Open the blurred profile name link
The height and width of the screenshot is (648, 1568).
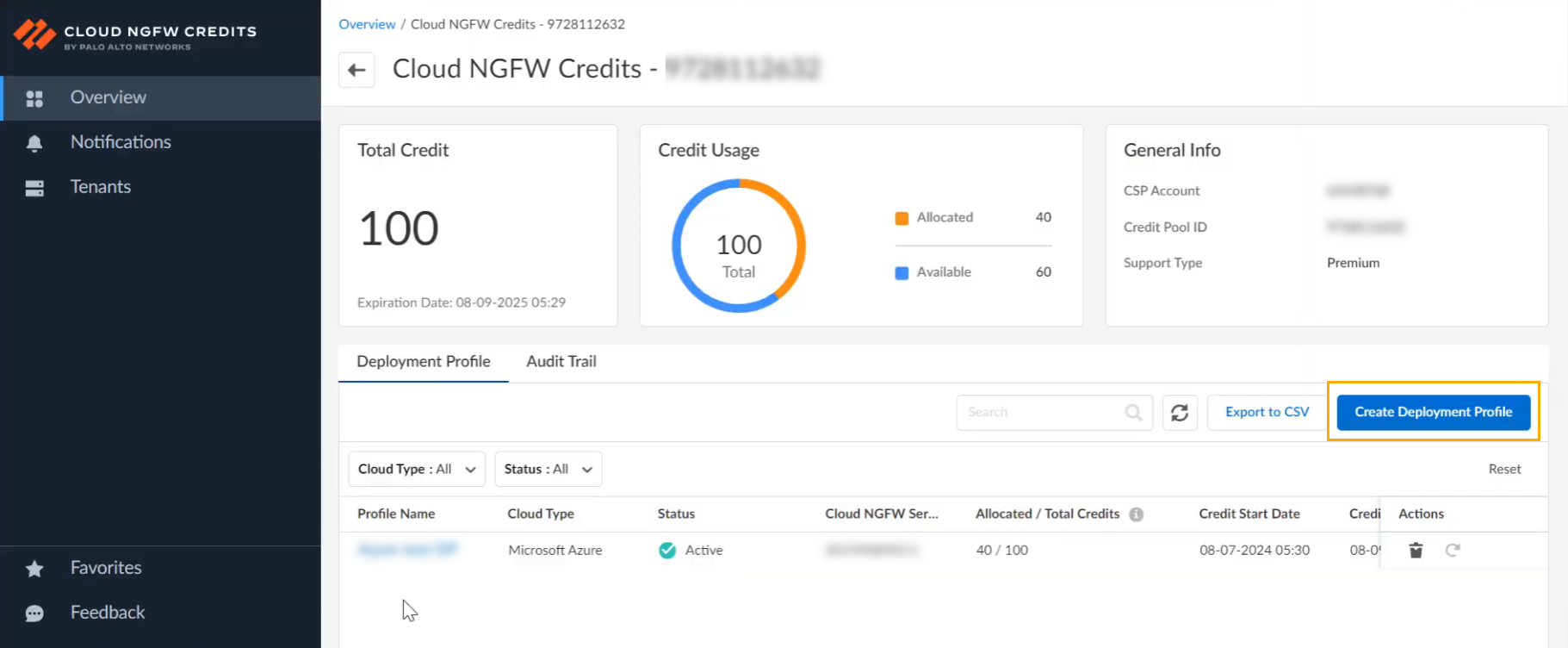tap(407, 550)
